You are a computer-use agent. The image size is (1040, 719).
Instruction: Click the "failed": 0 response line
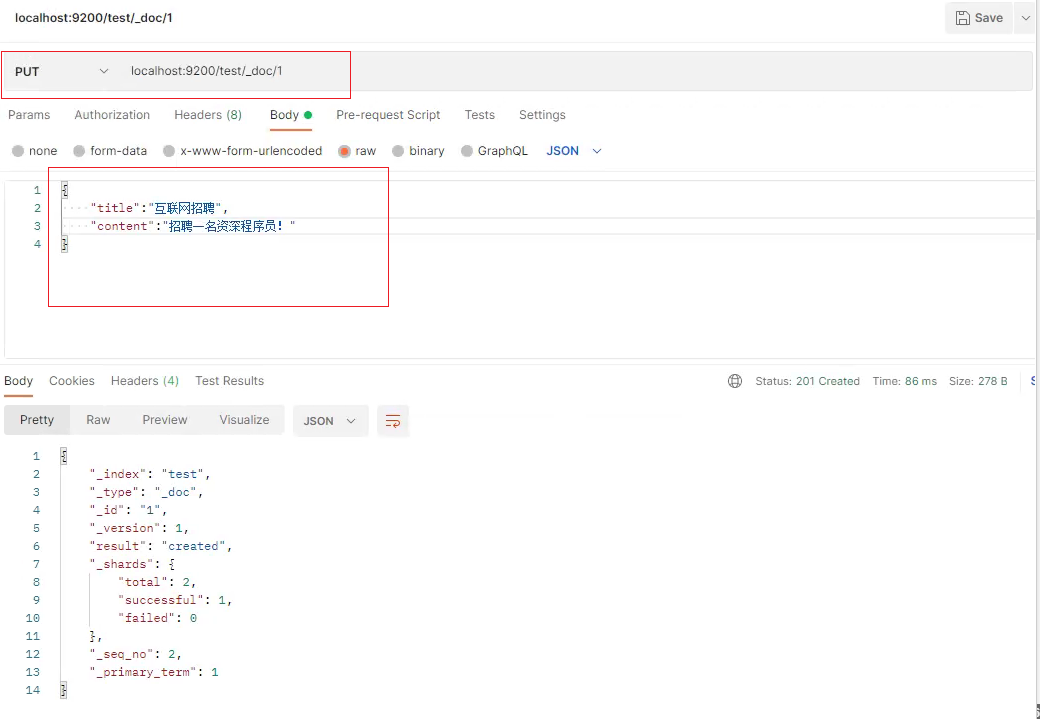tap(157, 618)
